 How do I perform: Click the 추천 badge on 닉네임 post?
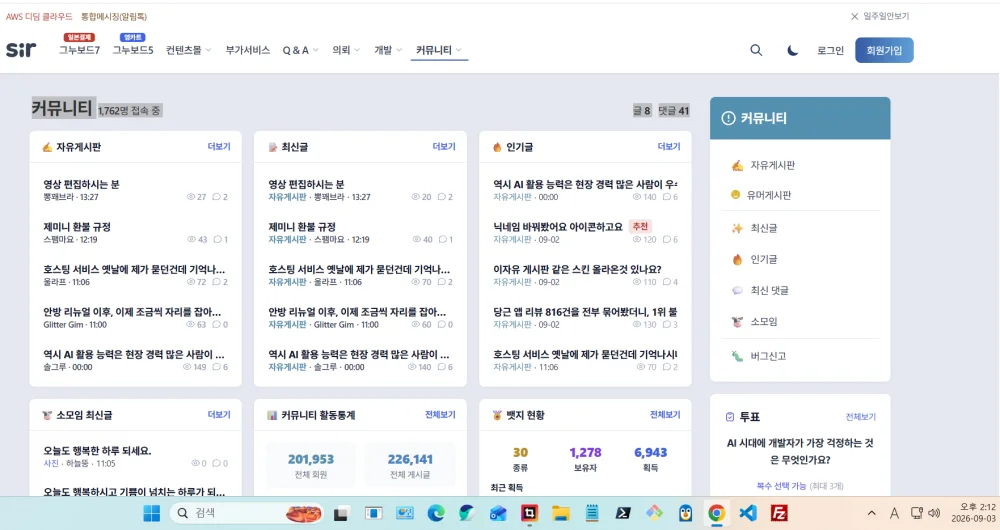click(x=640, y=226)
